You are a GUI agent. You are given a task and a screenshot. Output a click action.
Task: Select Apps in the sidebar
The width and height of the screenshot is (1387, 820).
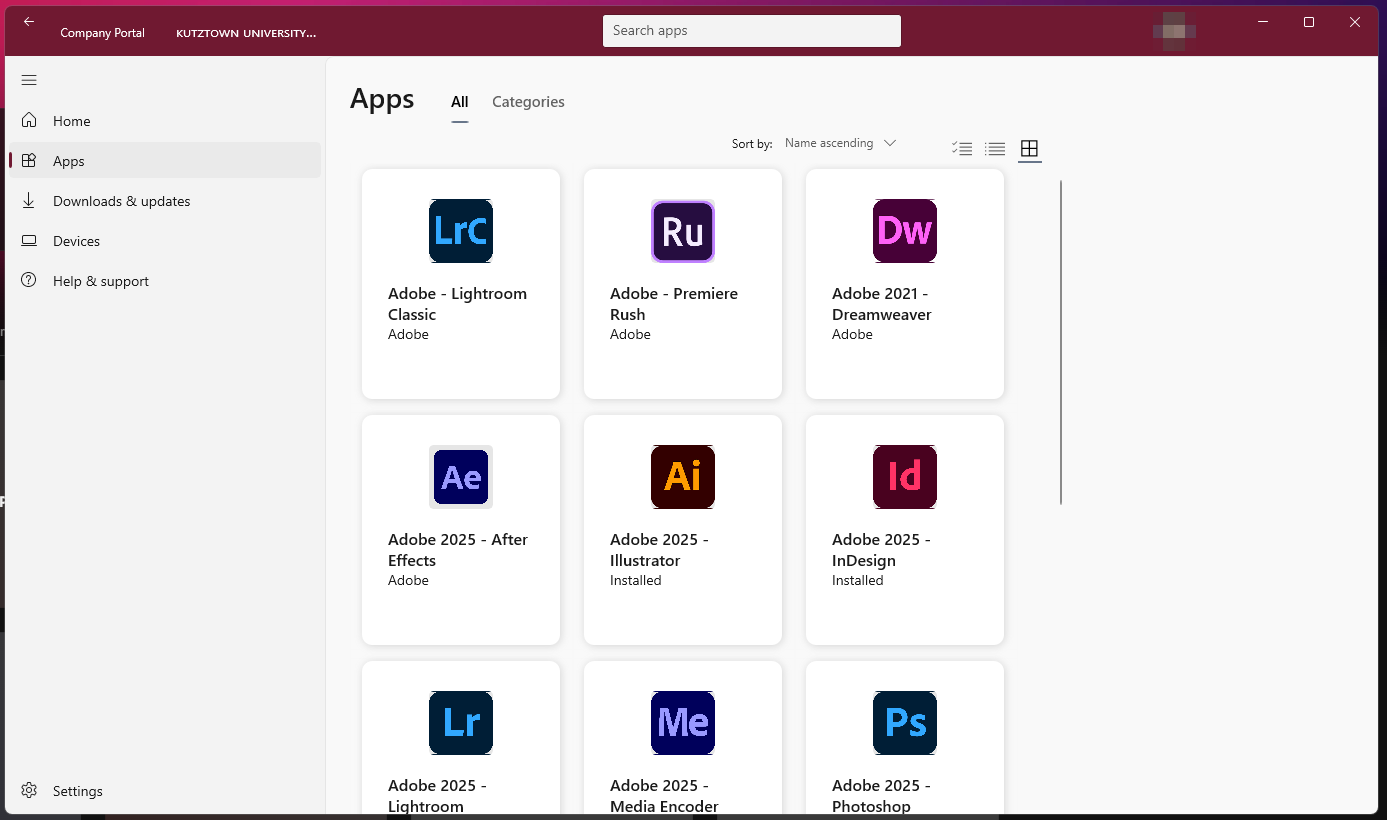point(165,160)
